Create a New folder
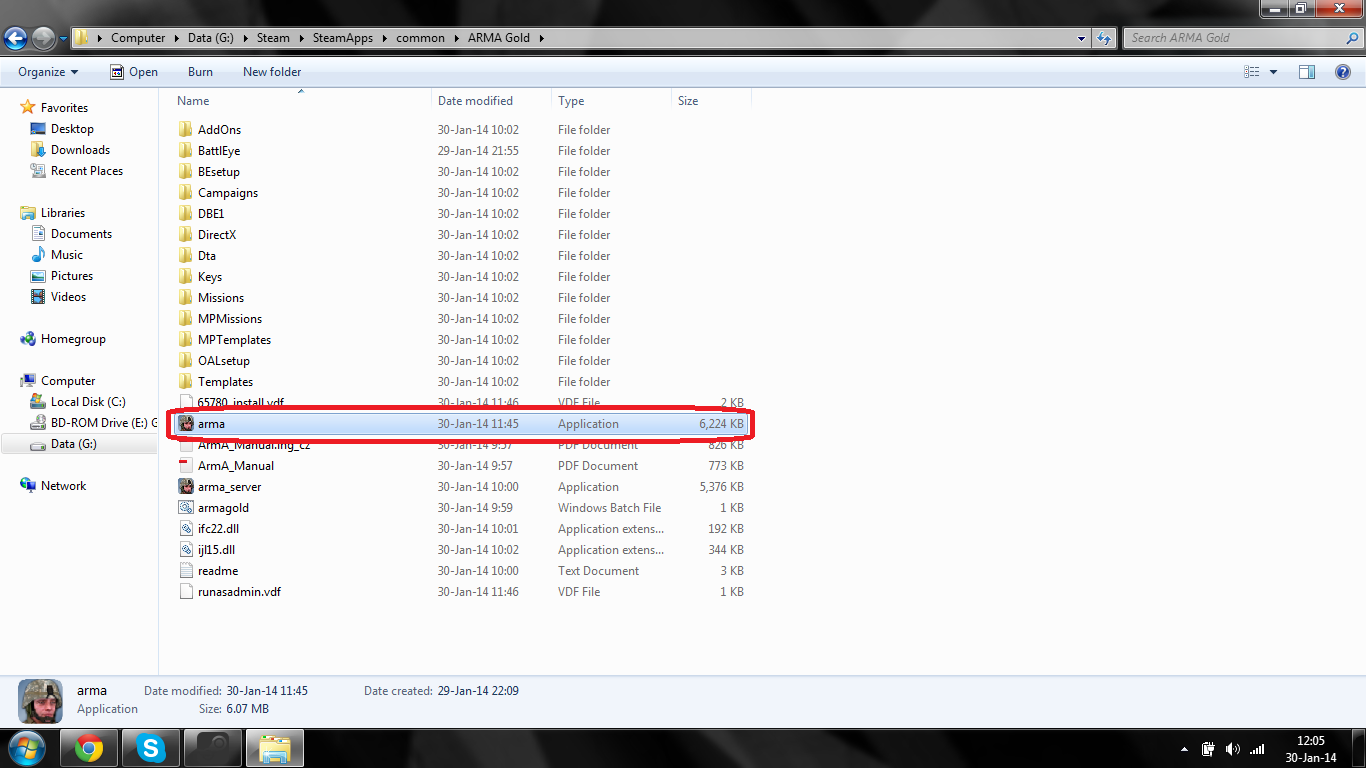The width and height of the screenshot is (1366, 768). (x=272, y=72)
